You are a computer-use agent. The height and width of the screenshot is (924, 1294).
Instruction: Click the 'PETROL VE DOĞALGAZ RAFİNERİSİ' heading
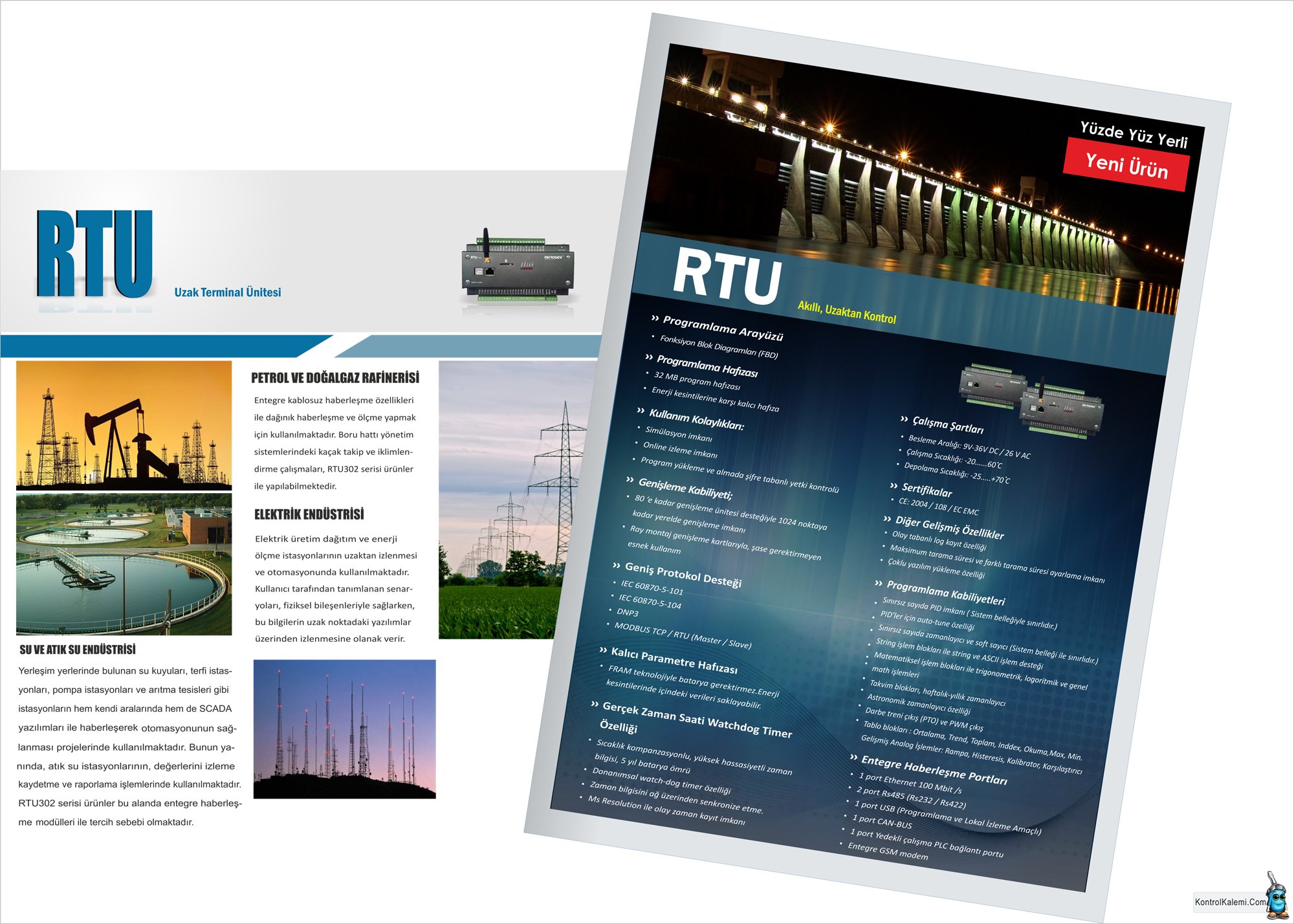pyautogui.click(x=335, y=378)
